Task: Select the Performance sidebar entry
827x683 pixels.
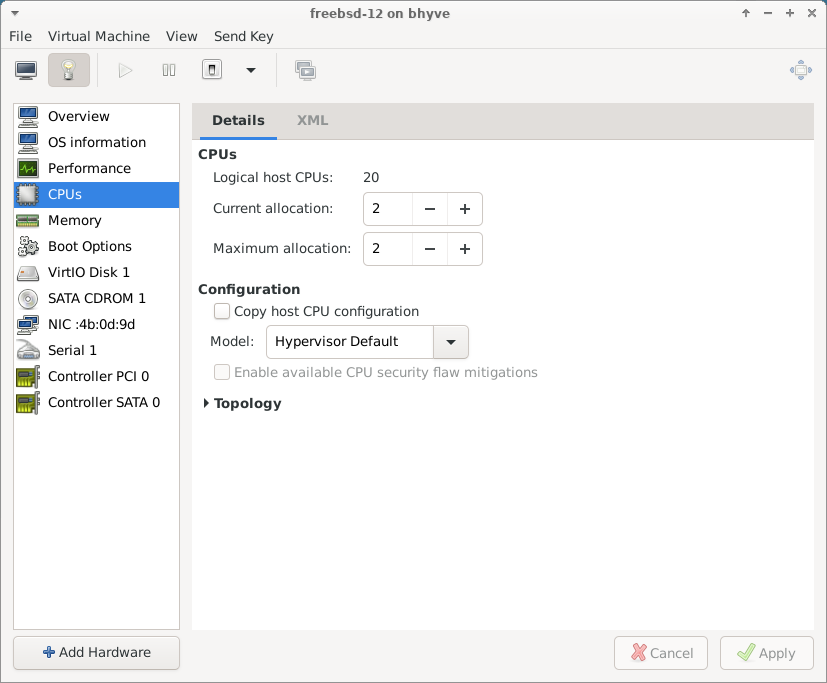Action: [89, 168]
